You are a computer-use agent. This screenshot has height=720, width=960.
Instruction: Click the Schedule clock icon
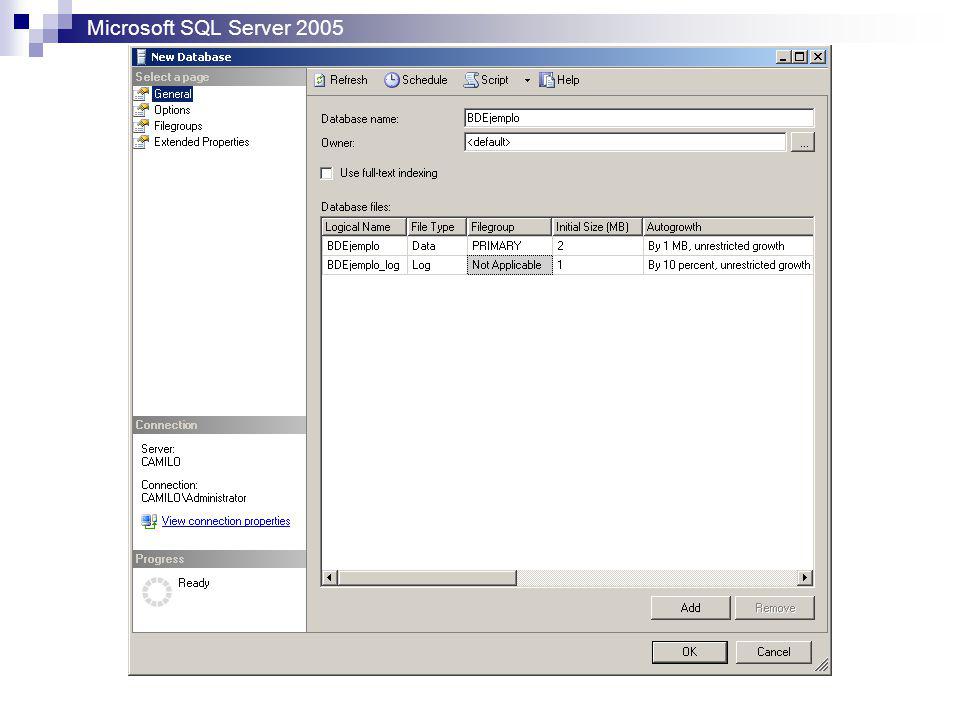[392, 80]
